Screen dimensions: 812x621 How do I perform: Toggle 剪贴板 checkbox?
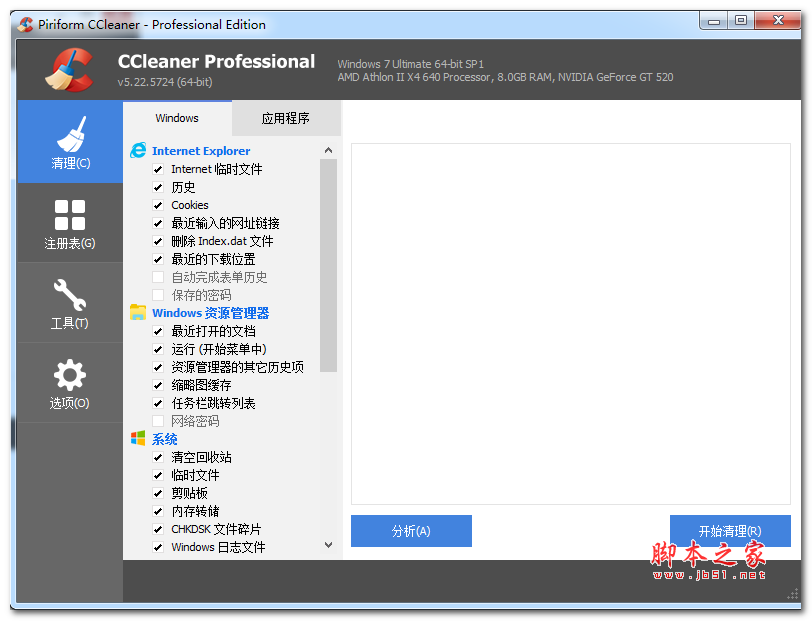click(x=158, y=493)
